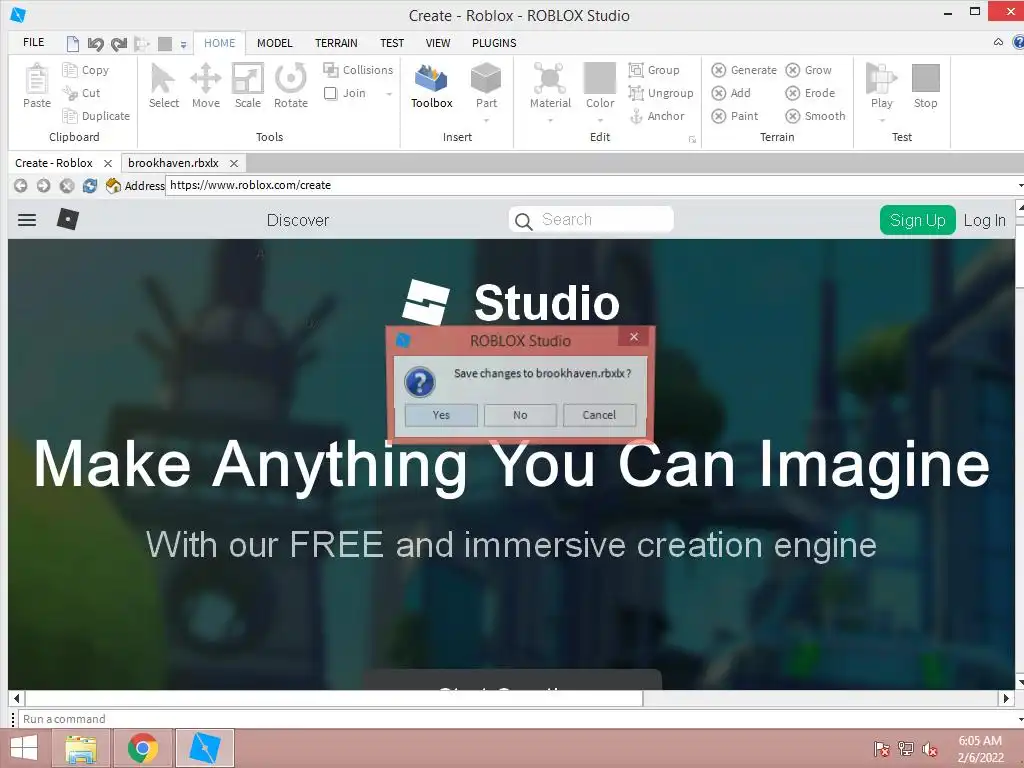The image size is (1024, 768).
Task: Open the Color swatch picker
Action: pyautogui.click(x=600, y=86)
